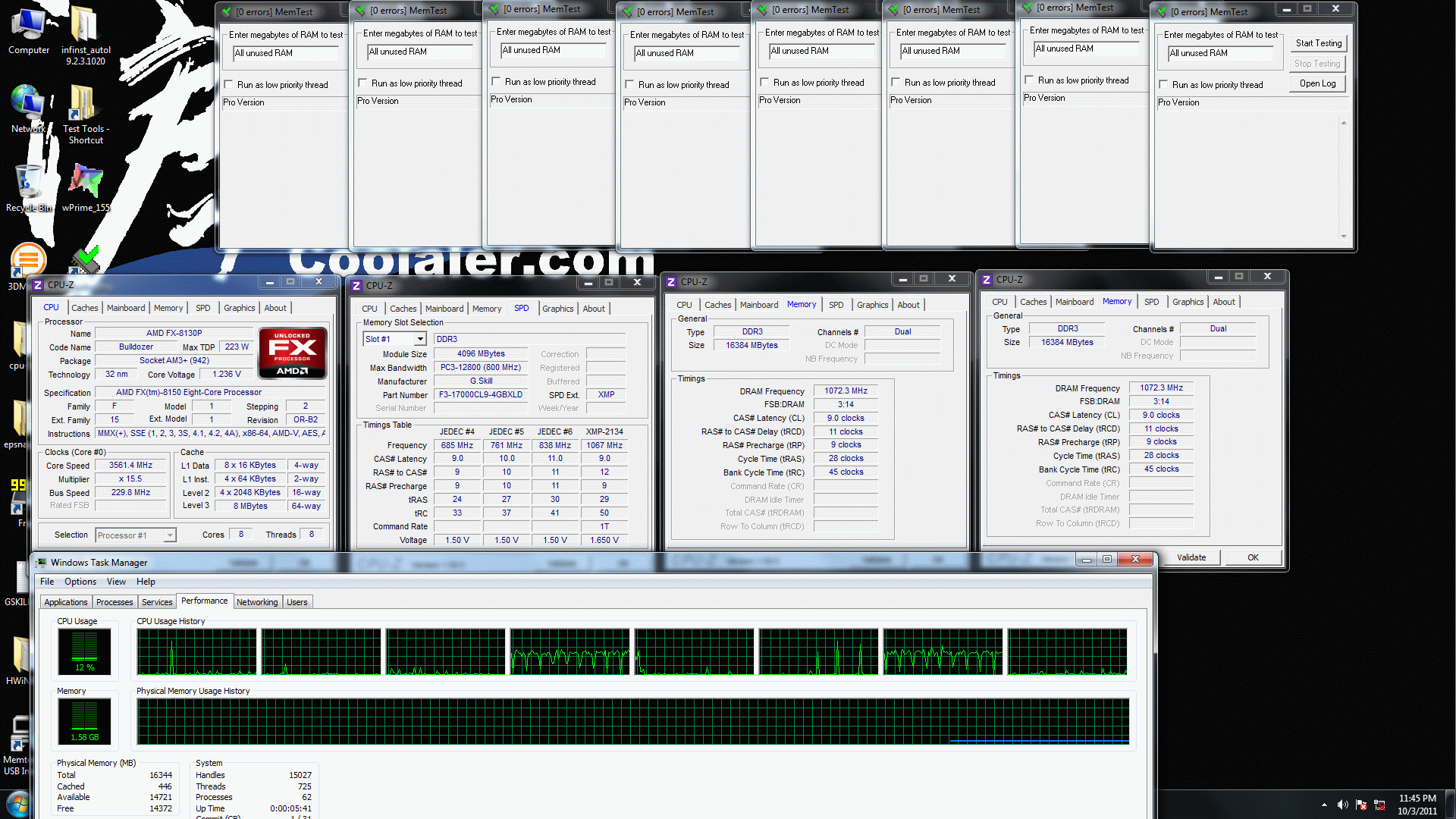Select the green checkmark chip shortcut on desktop
Screen dimensions: 1456x819
pyautogui.click(x=85, y=259)
